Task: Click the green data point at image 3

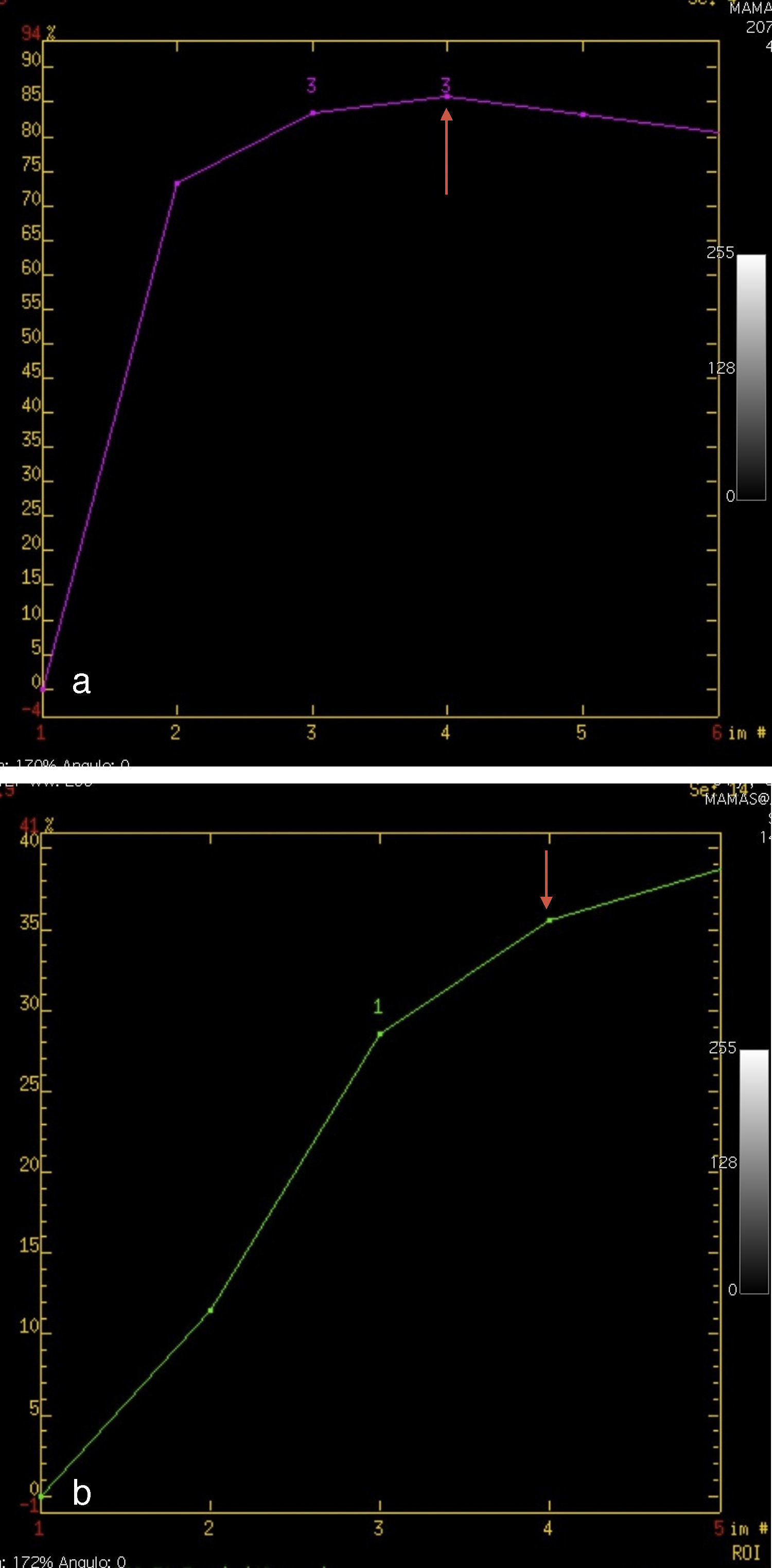Action: coord(380,1034)
